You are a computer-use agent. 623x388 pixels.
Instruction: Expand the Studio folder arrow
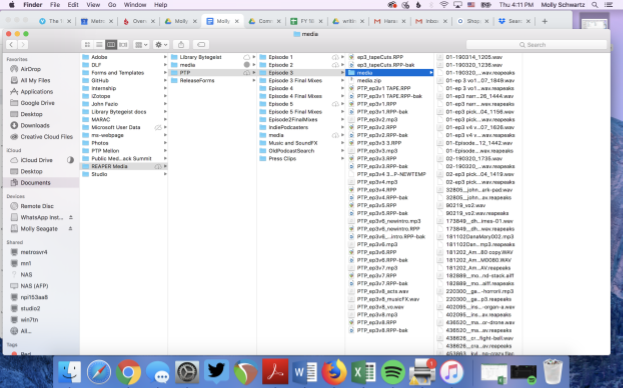point(165,174)
